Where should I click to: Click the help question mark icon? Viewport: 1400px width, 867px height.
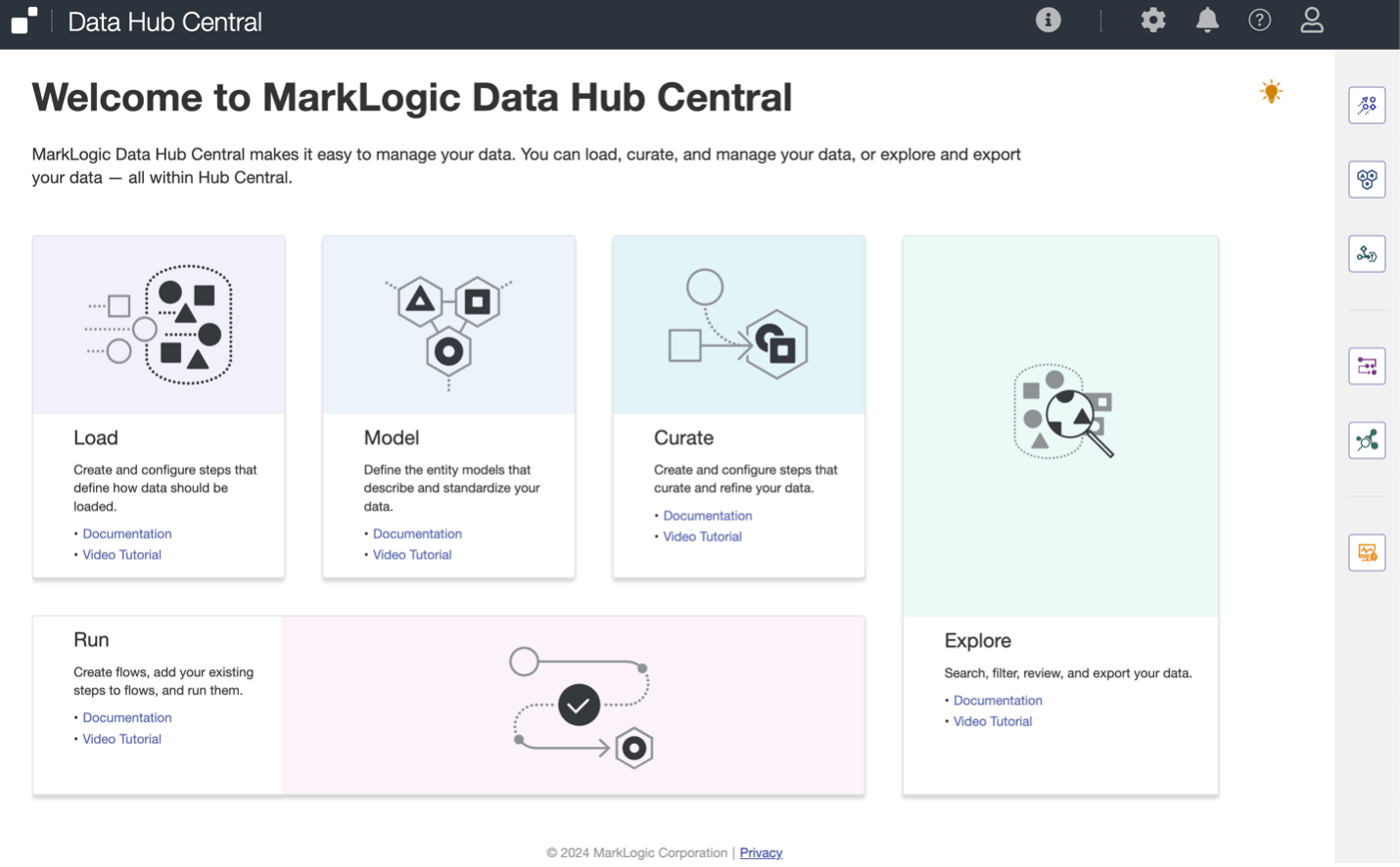[x=1259, y=21]
